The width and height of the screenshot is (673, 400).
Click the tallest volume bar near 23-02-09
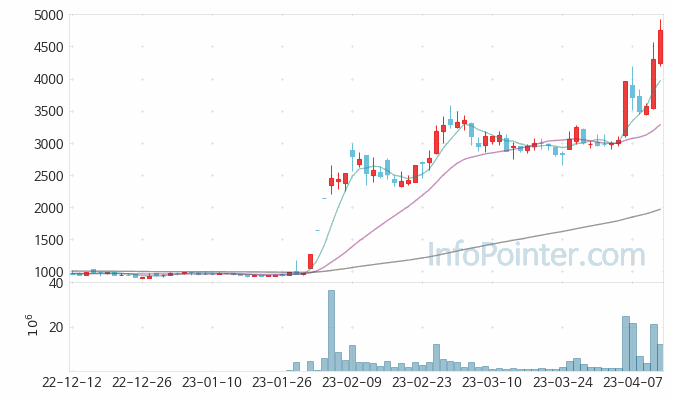[331, 330]
